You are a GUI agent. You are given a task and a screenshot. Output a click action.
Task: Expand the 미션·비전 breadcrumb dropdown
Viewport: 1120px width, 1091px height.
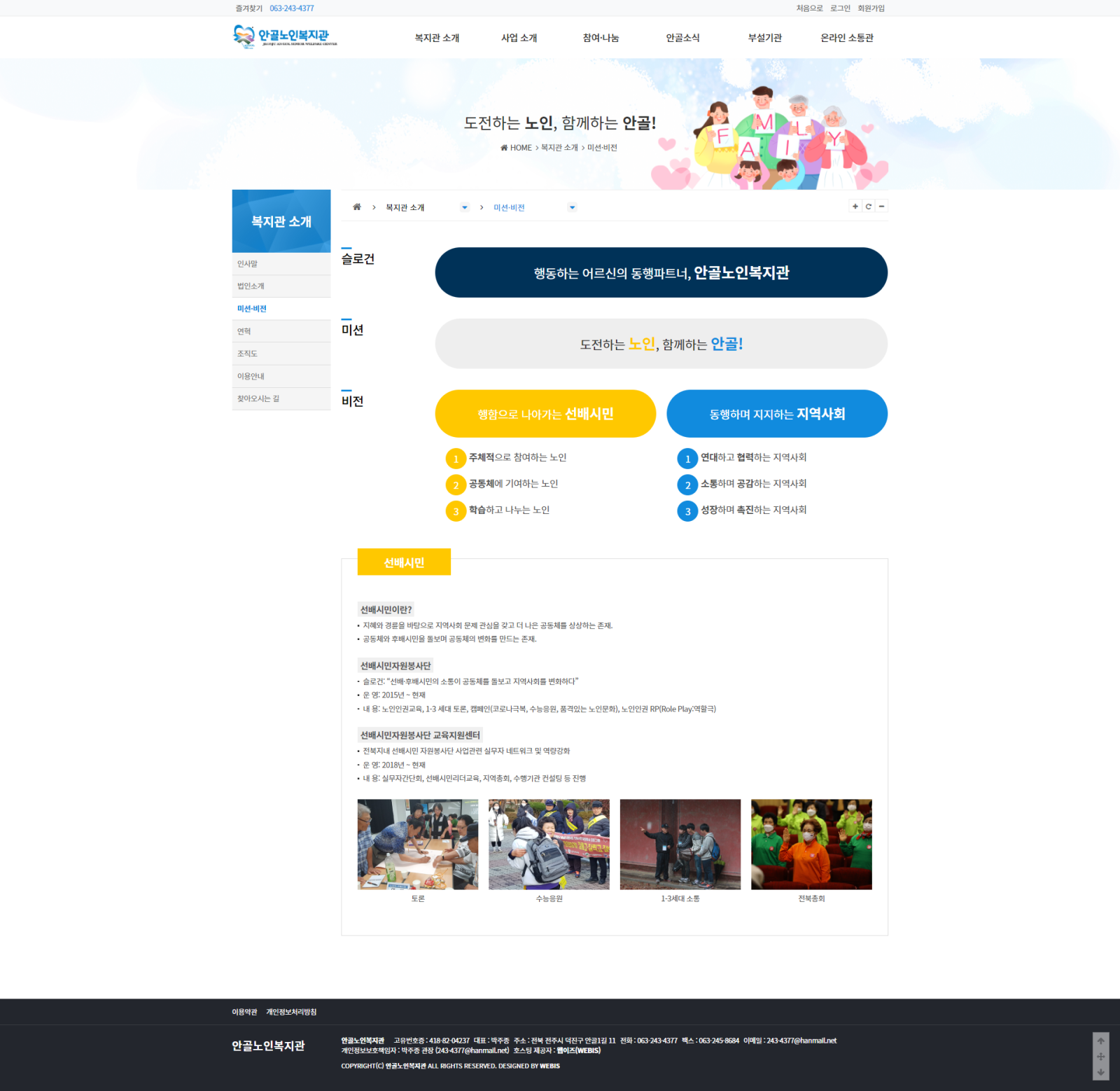pos(572,207)
